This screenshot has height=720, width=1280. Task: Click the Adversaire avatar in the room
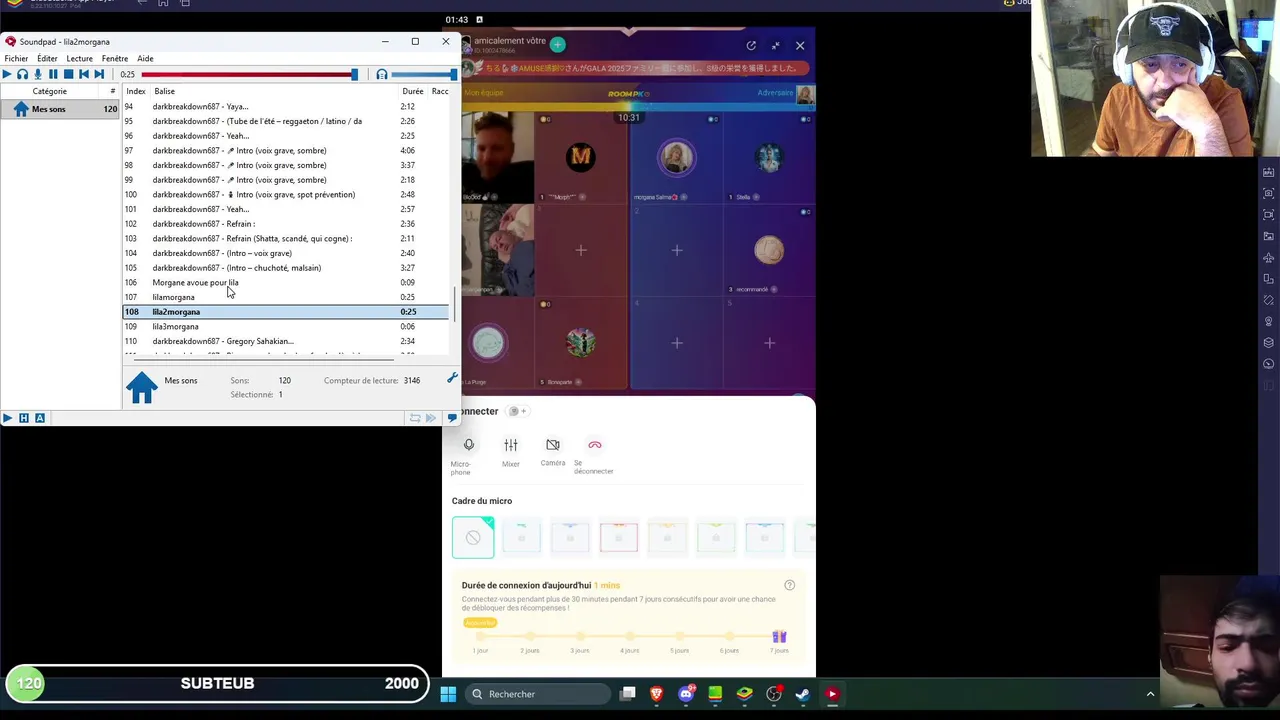click(x=805, y=94)
